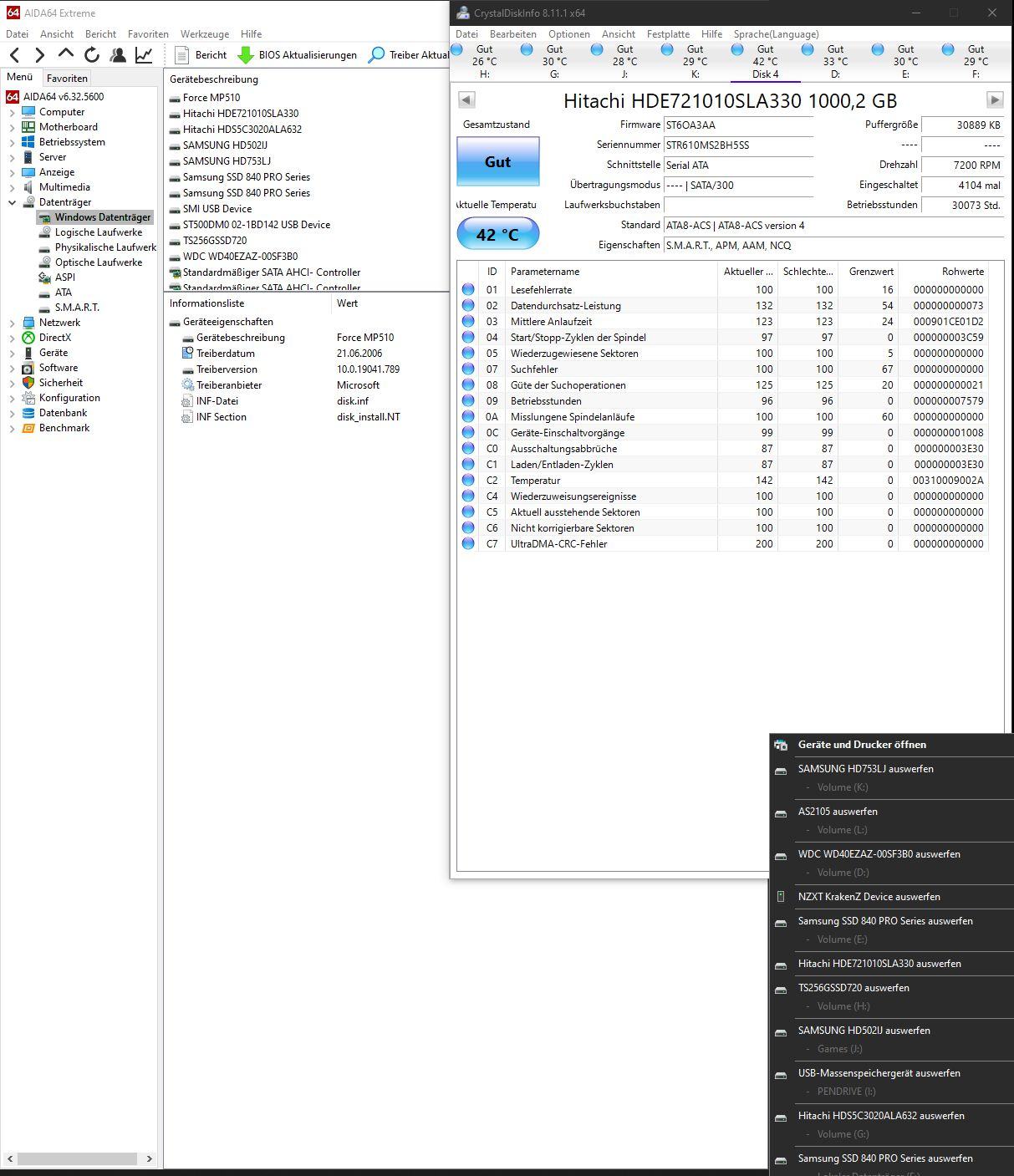Image resolution: width=1014 pixels, height=1176 pixels.
Task: Click the next disk arrow button
Action: 995,100
